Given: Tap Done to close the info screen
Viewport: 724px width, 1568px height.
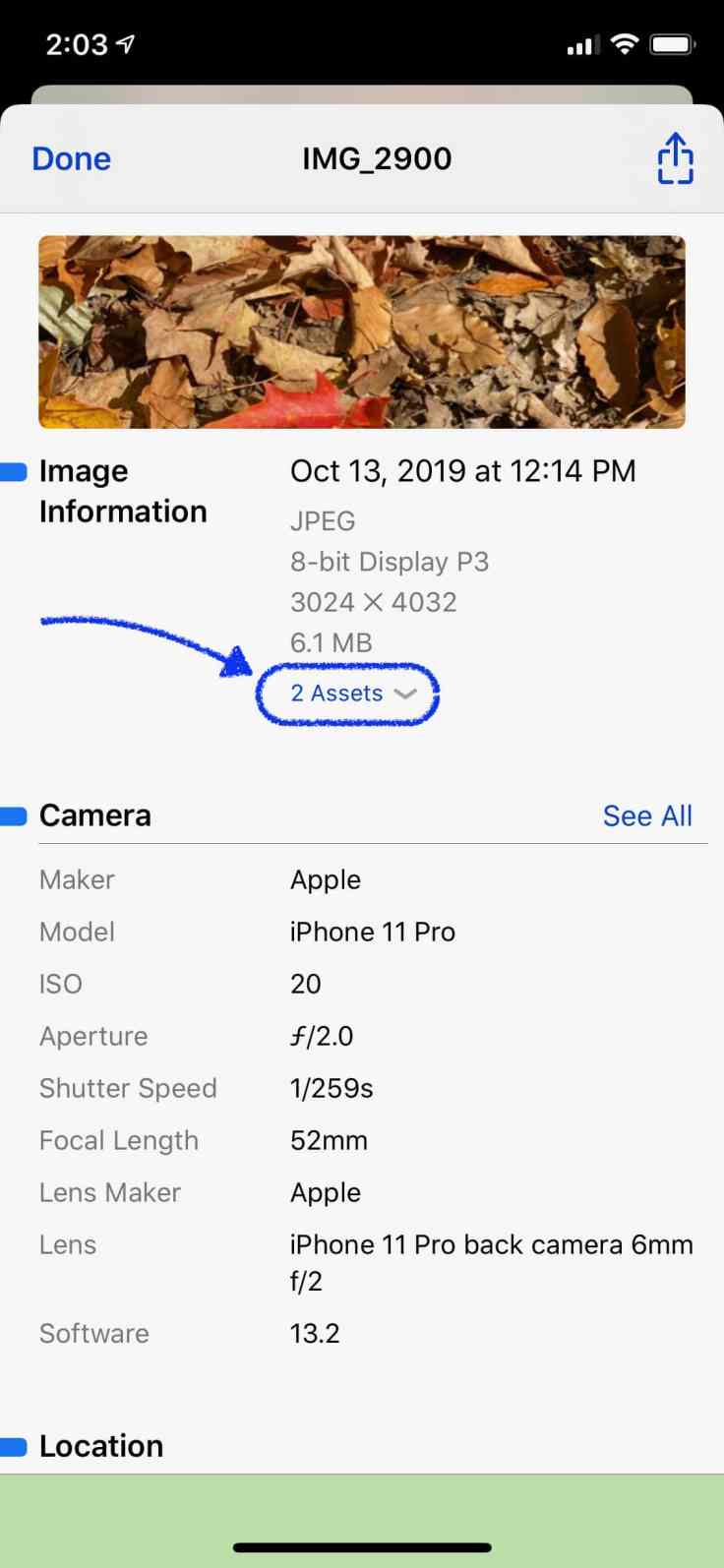Looking at the screenshot, I should pyautogui.click(x=70, y=158).
